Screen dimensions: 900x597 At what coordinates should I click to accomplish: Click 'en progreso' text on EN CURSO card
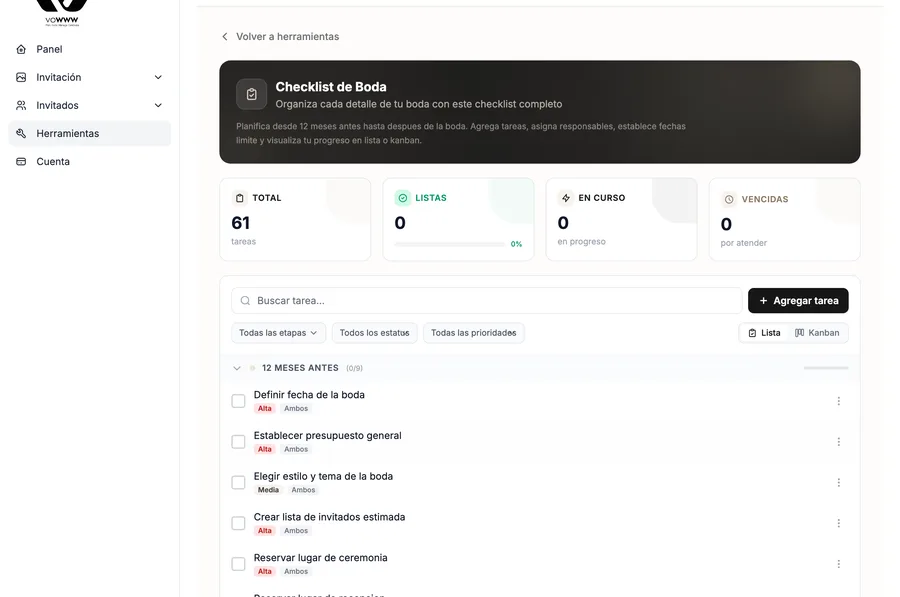point(581,242)
